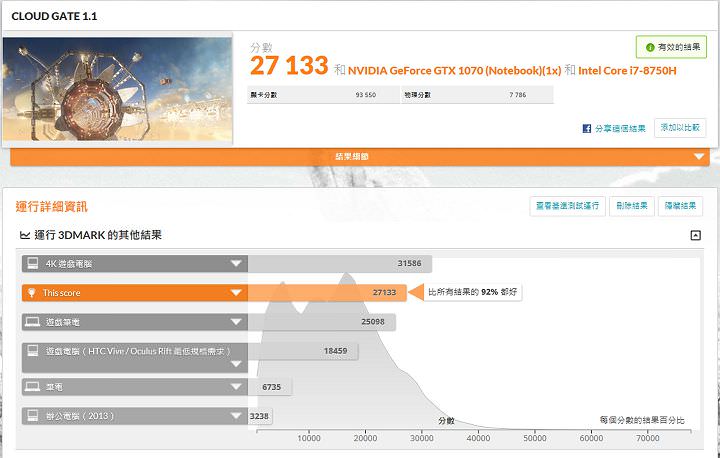
Task: Open the This score dropdown arrow
Action: pyautogui.click(x=236, y=293)
